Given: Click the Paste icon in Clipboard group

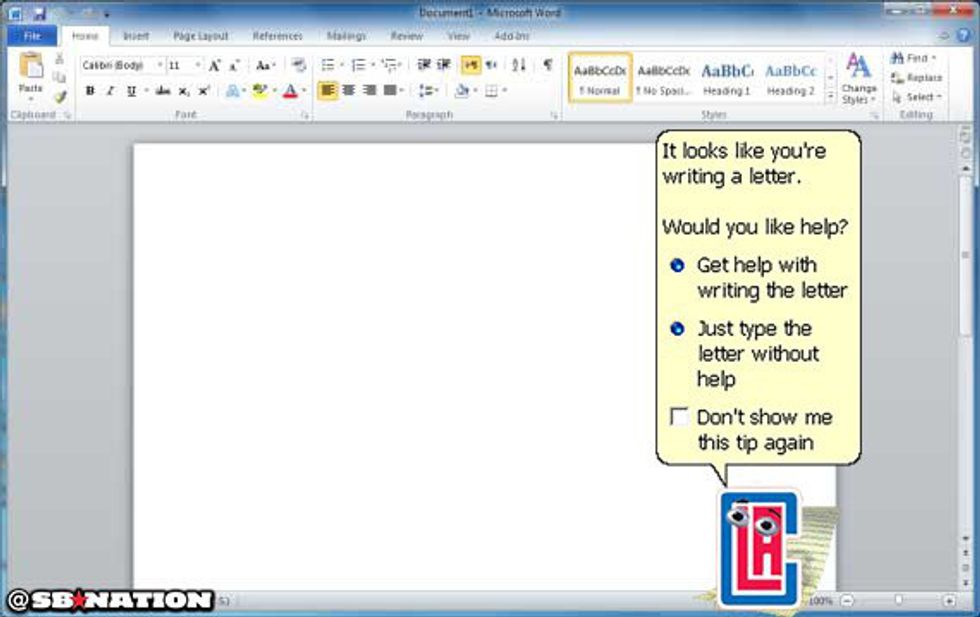Looking at the screenshot, I should point(31,70).
